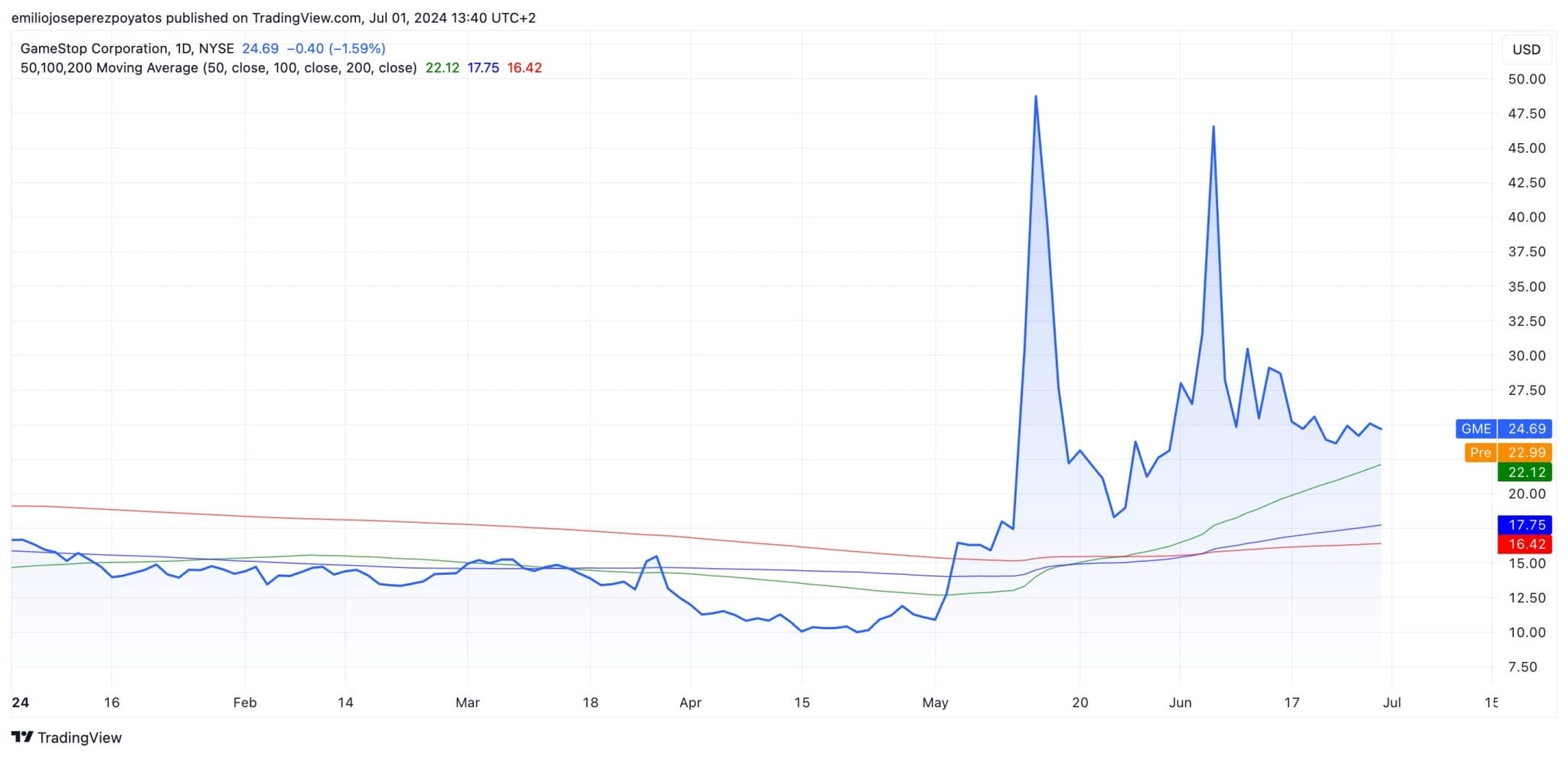Select the green 22.12 axis price label

pyautogui.click(x=1526, y=472)
